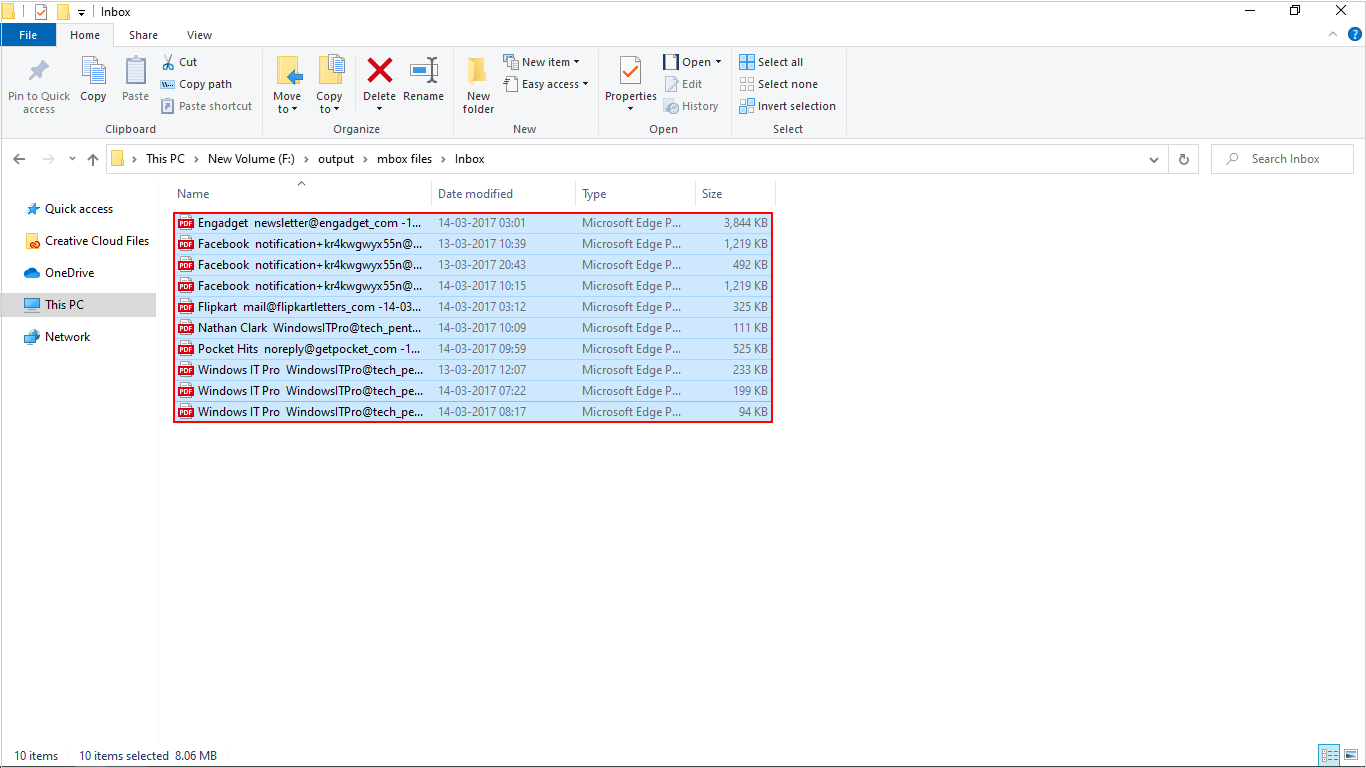Expand the Delete button dropdown arrow
This screenshot has height=768, width=1366.
point(379,109)
